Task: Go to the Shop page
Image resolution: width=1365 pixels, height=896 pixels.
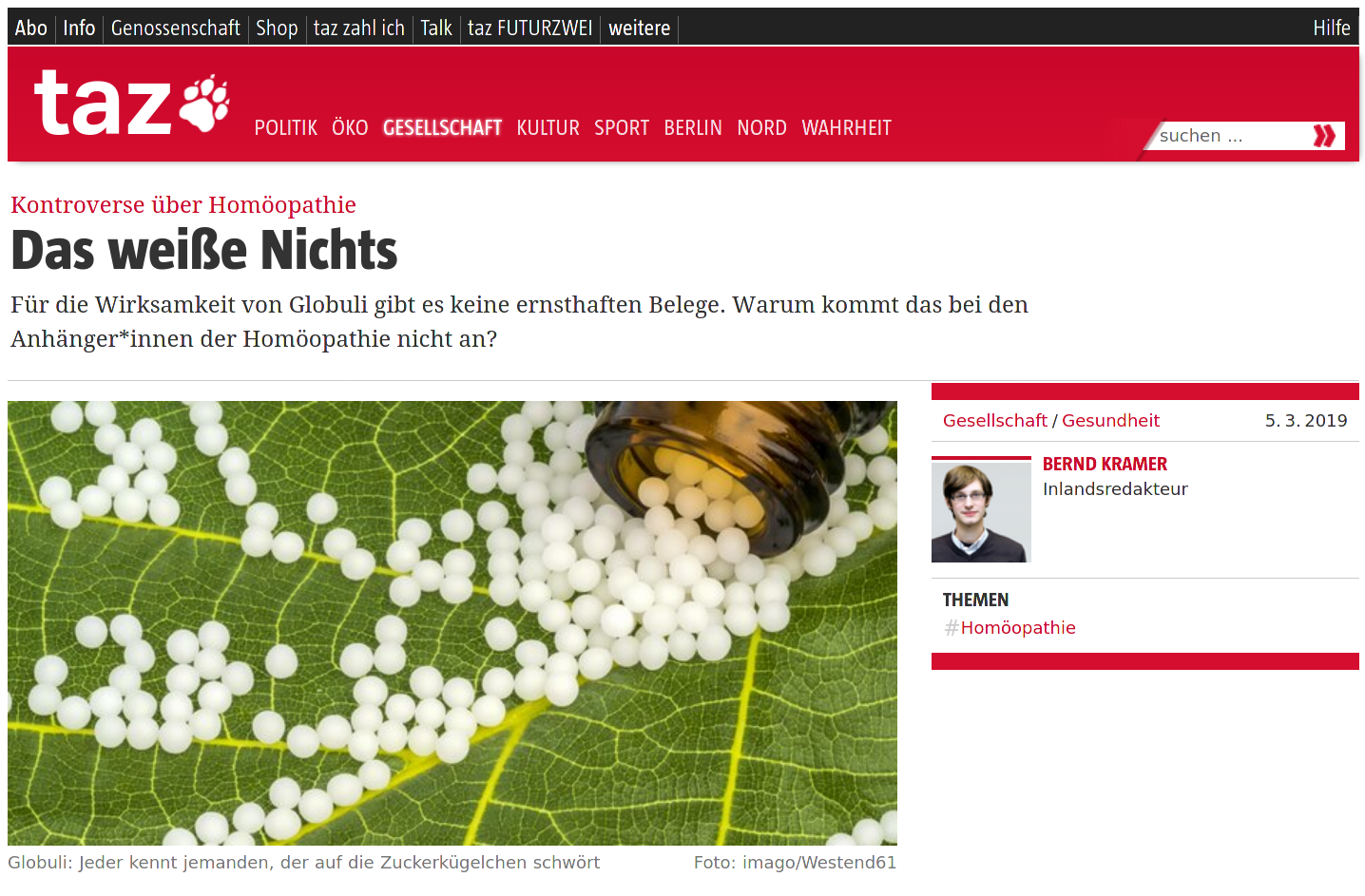Action: (277, 29)
